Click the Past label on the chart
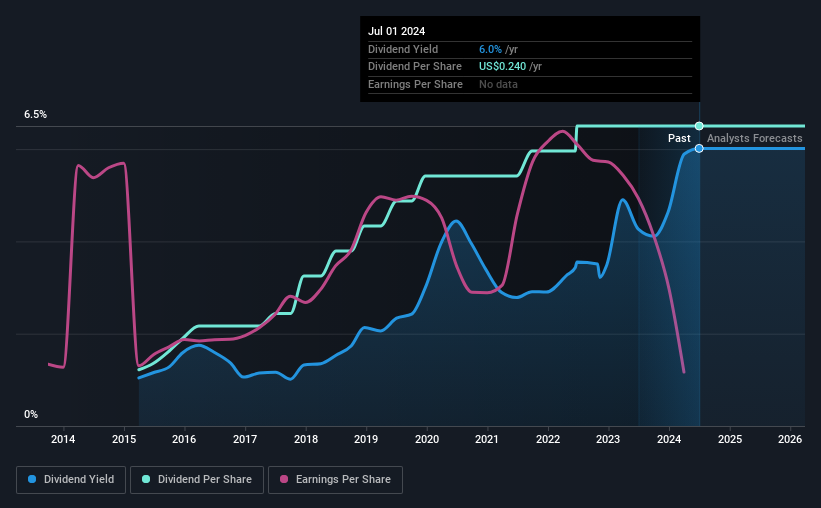This screenshot has width=821, height=508. tap(679, 138)
